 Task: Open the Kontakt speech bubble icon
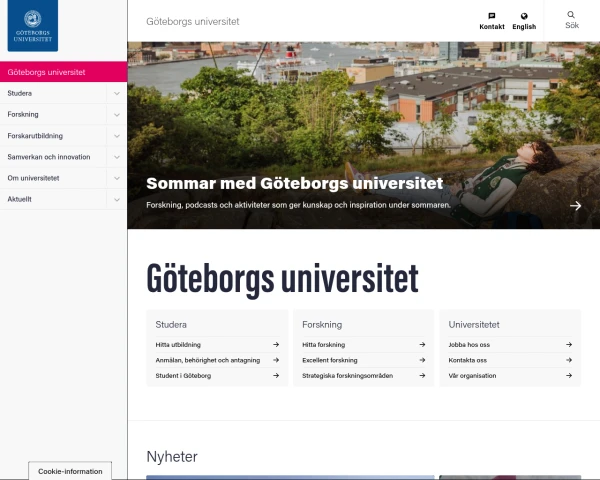tap(492, 16)
